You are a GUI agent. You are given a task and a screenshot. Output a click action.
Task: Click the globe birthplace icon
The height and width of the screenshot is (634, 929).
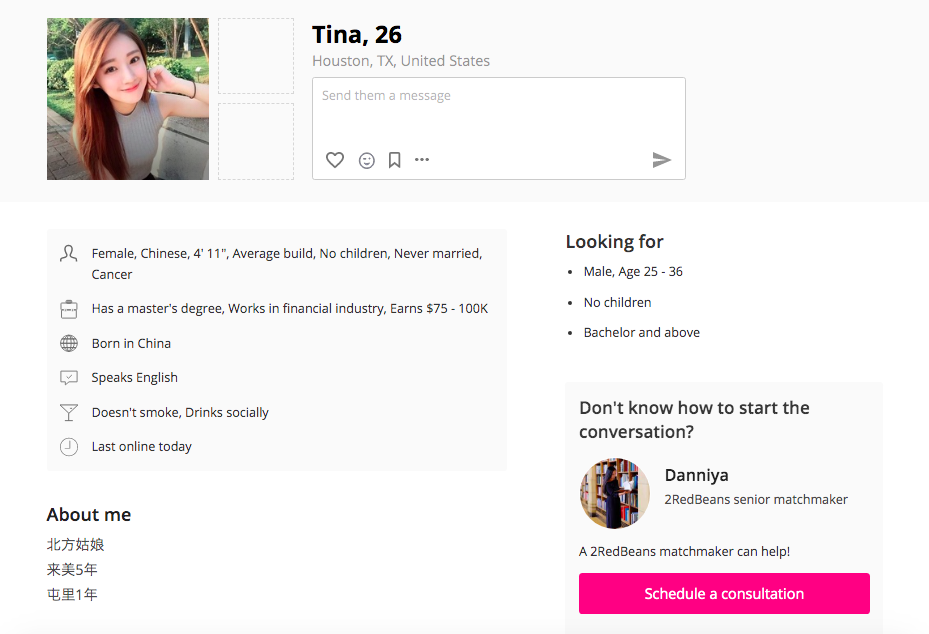pyautogui.click(x=69, y=344)
